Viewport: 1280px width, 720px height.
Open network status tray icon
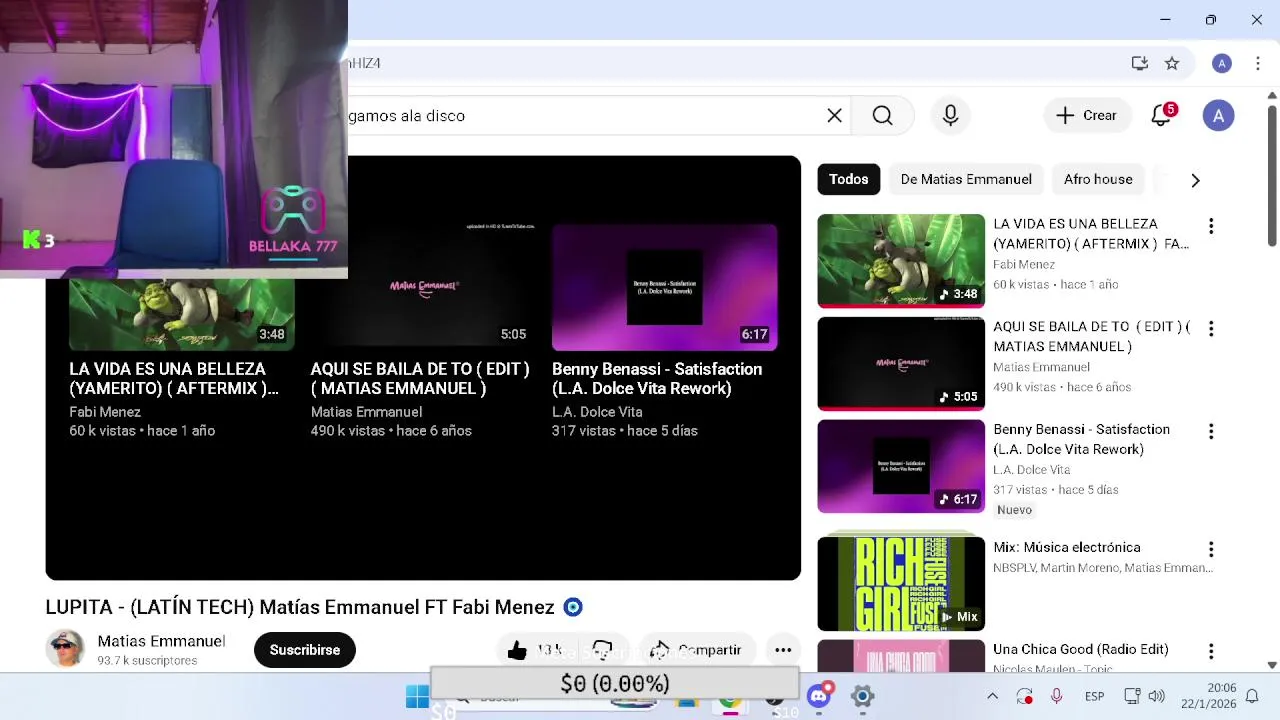tap(1132, 696)
